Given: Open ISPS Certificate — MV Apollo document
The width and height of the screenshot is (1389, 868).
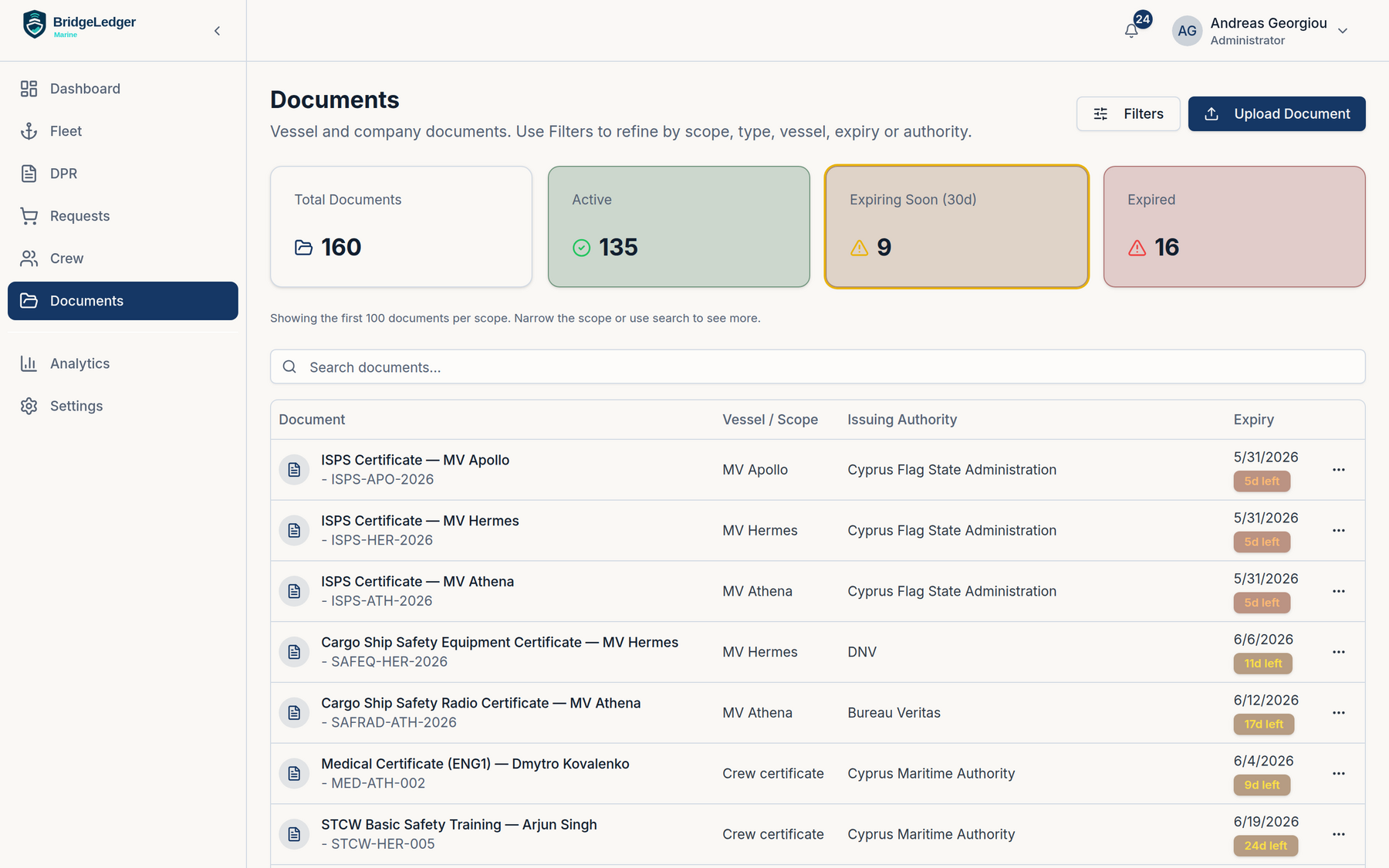Looking at the screenshot, I should 415,460.
